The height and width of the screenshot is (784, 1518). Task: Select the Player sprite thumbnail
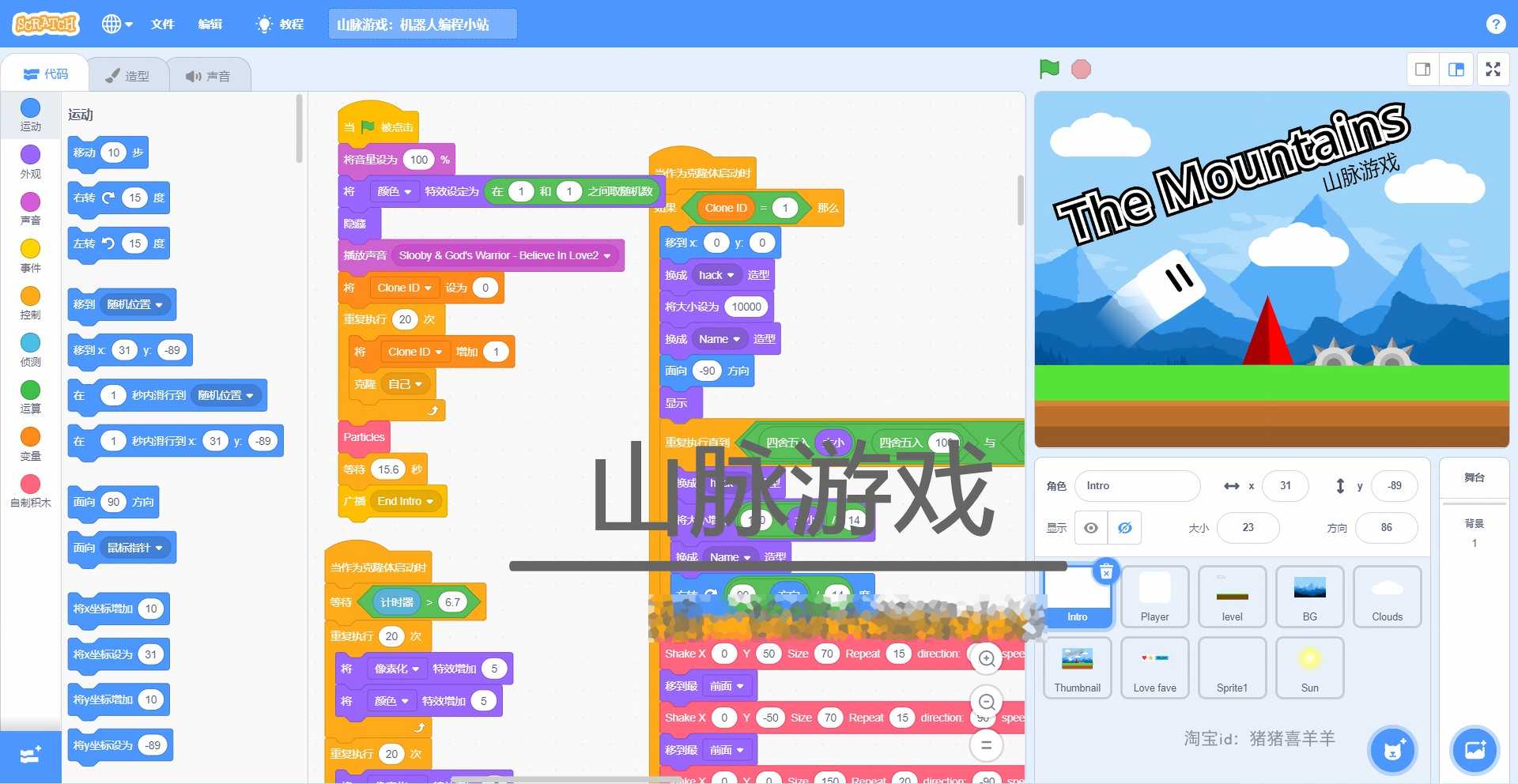1154,597
